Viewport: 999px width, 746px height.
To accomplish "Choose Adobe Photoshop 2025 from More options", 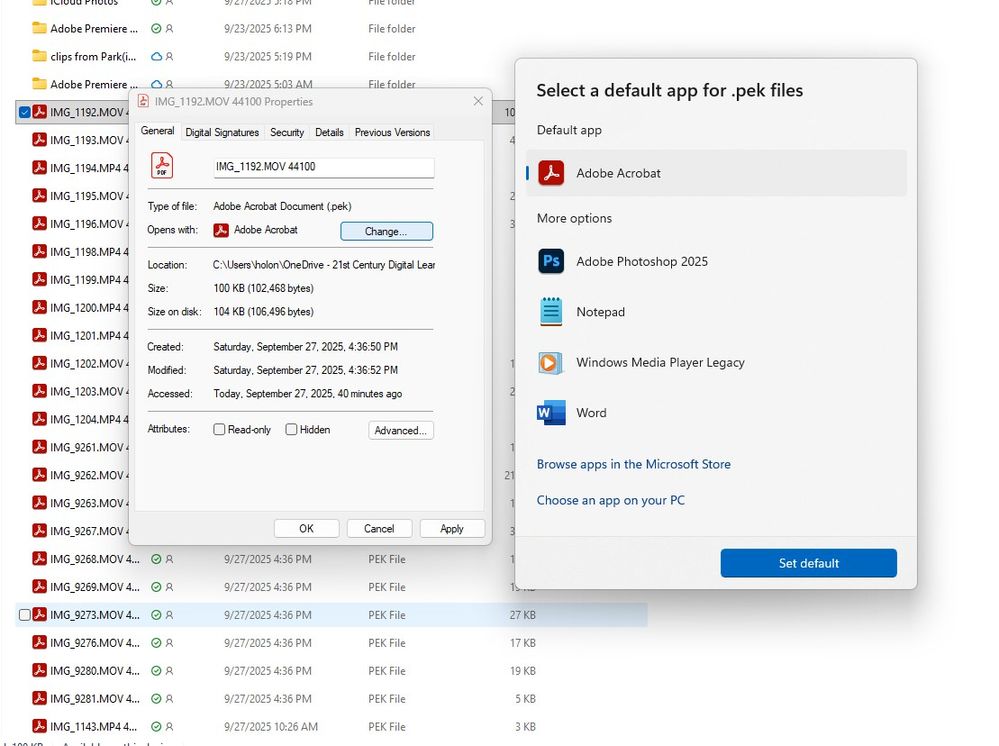I will [716, 261].
